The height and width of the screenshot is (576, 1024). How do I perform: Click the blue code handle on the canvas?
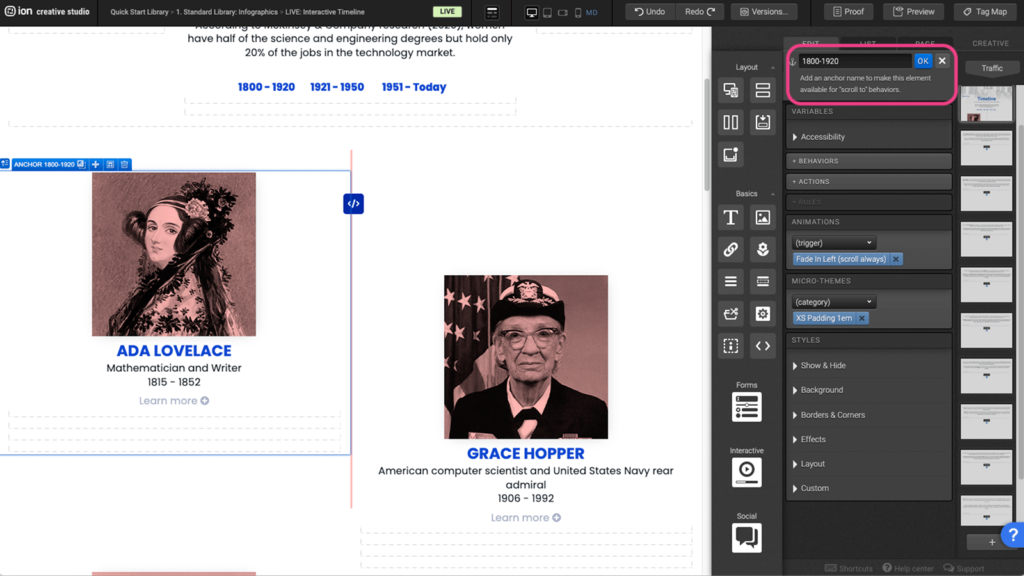[353, 204]
